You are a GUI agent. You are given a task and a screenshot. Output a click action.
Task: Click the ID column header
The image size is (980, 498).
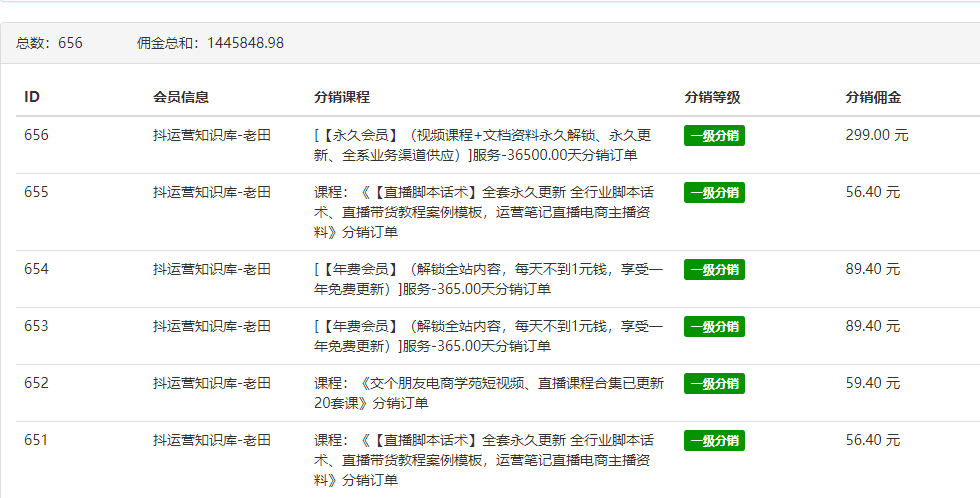coord(32,97)
